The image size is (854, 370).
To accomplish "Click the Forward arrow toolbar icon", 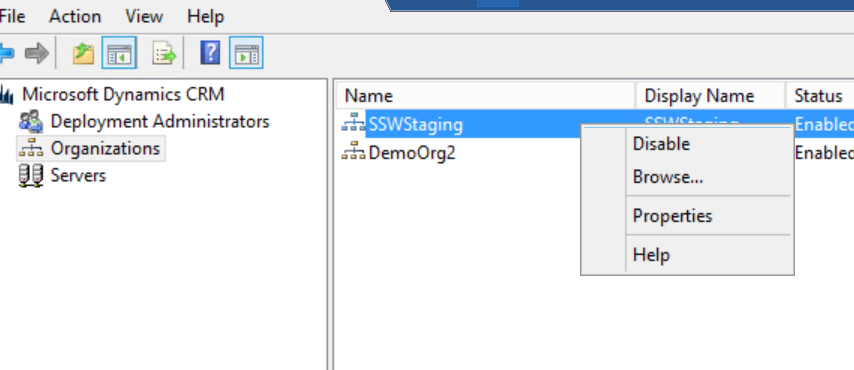I will 36,53.
